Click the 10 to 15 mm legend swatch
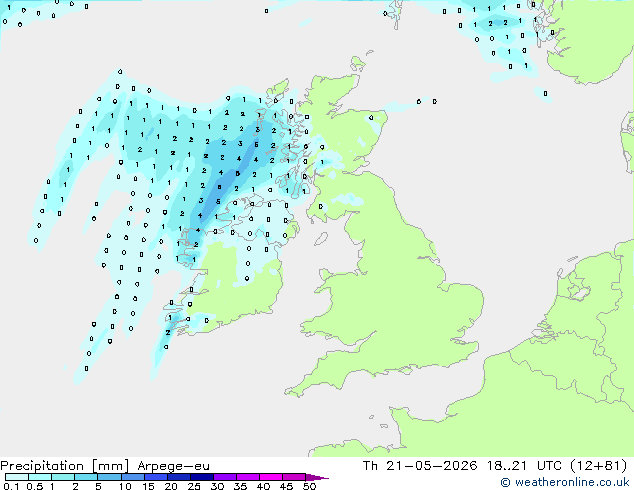Viewport: 634px width, 490px height. click(132, 477)
